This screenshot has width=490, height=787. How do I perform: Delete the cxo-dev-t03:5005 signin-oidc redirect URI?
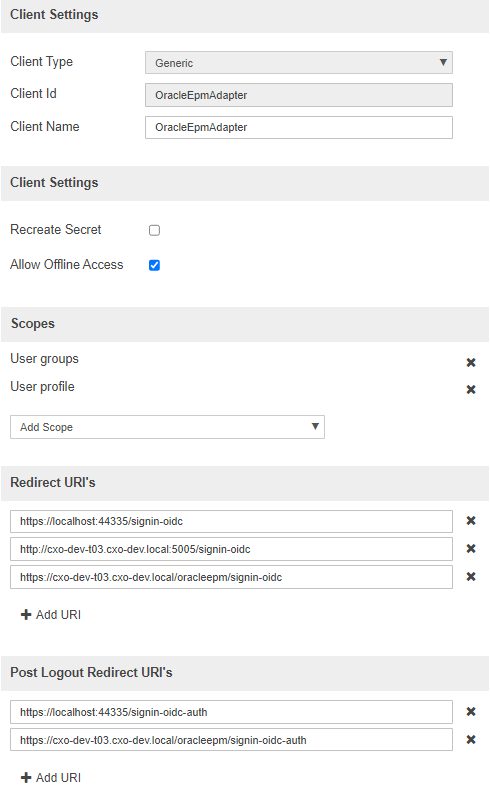pyautogui.click(x=470, y=549)
